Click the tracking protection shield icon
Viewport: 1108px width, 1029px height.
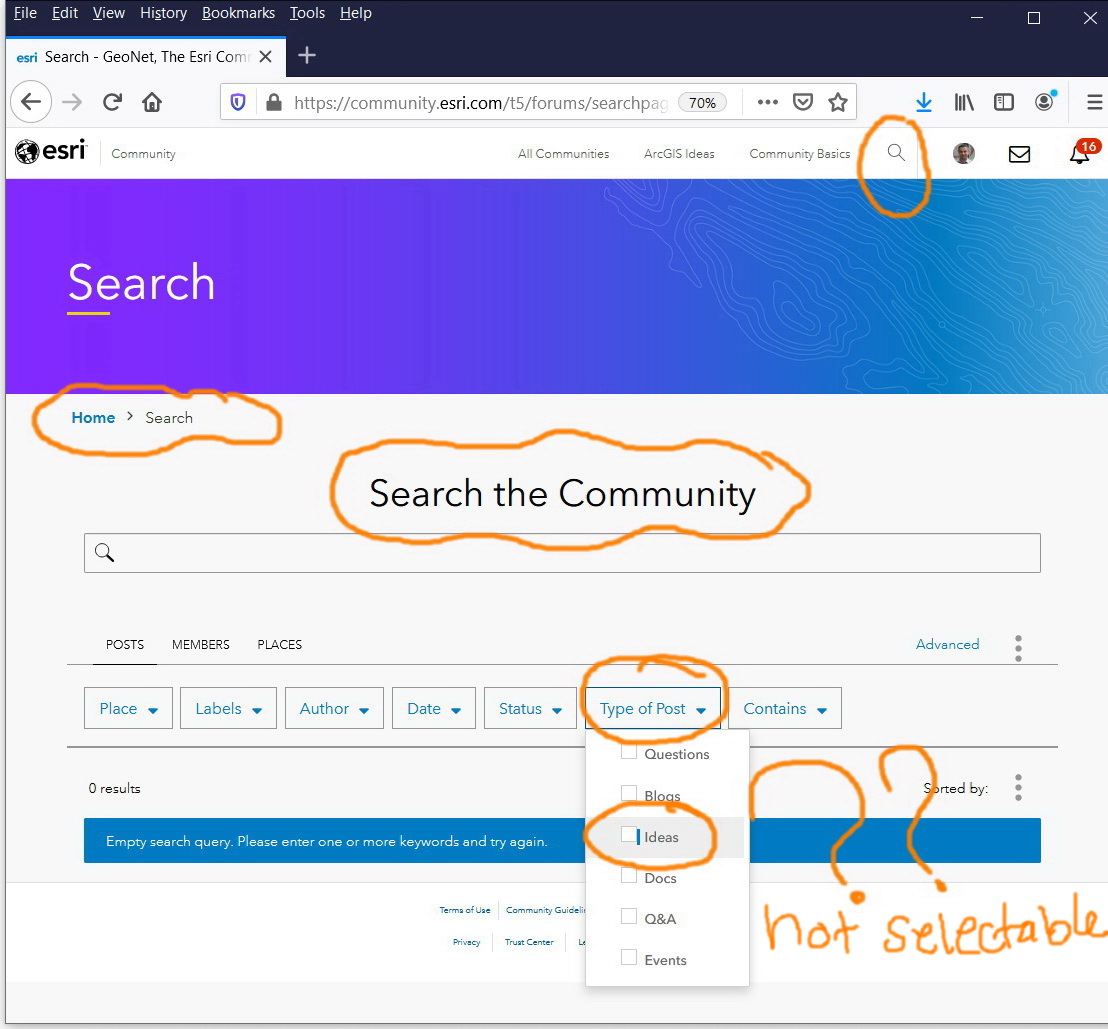(x=237, y=101)
